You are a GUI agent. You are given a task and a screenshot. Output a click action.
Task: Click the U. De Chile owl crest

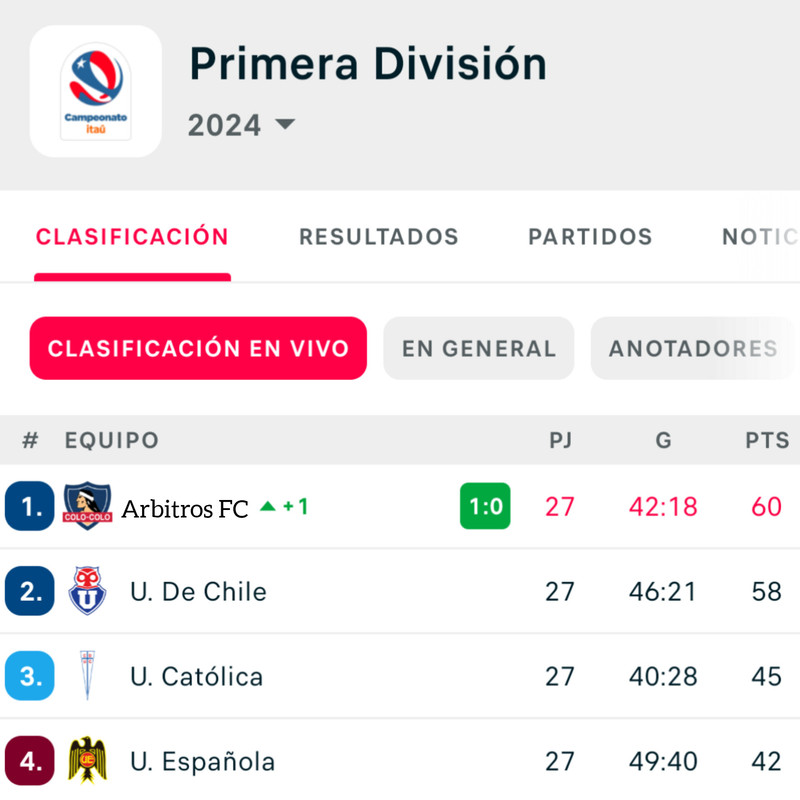87,590
